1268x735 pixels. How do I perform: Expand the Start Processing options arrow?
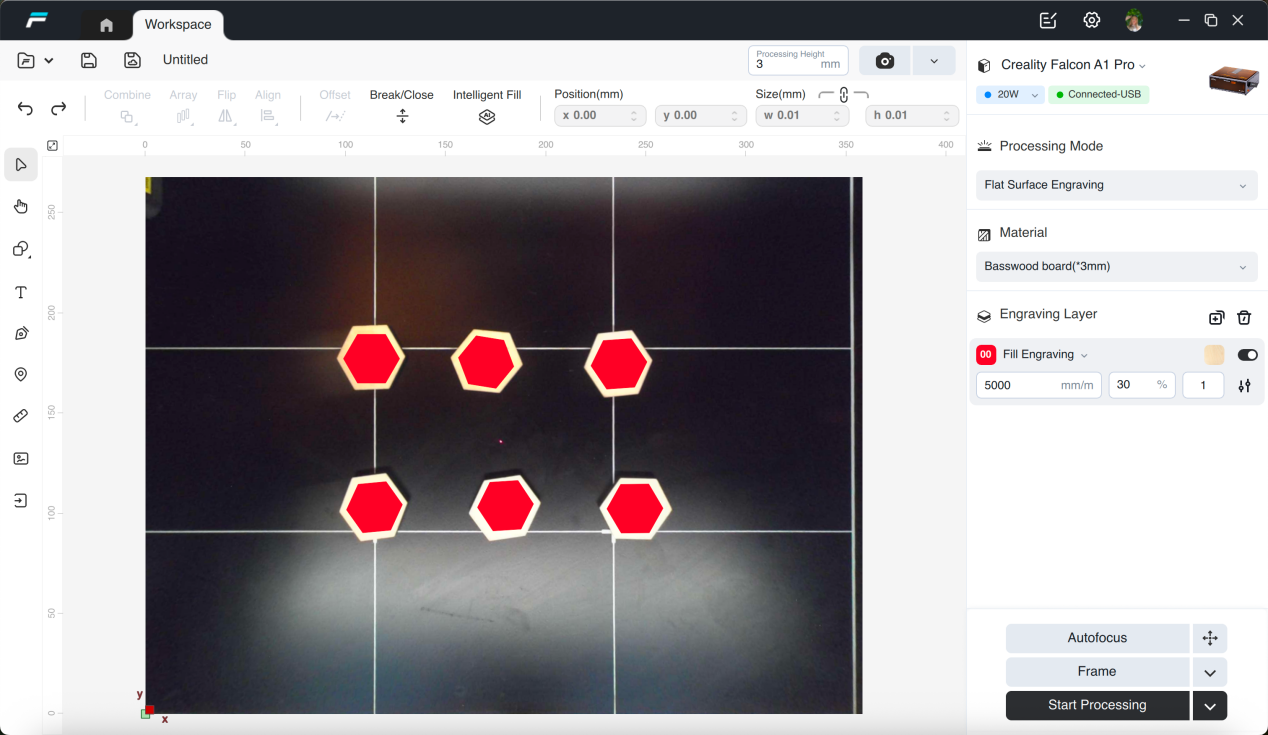pyautogui.click(x=1210, y=706)
